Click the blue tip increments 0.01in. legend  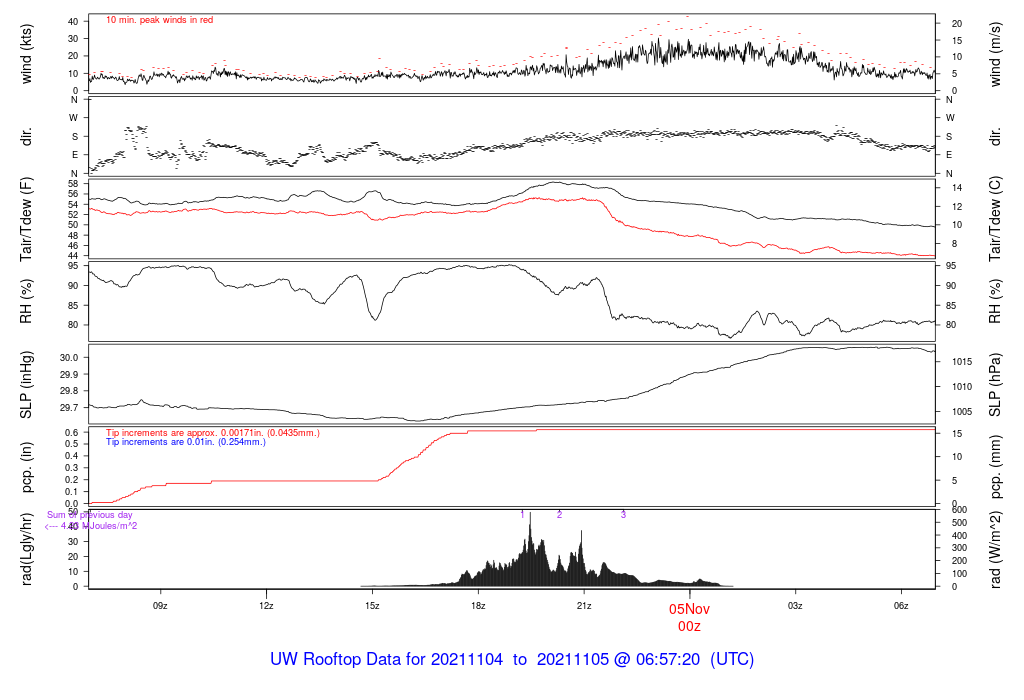(x=185, y=442)
